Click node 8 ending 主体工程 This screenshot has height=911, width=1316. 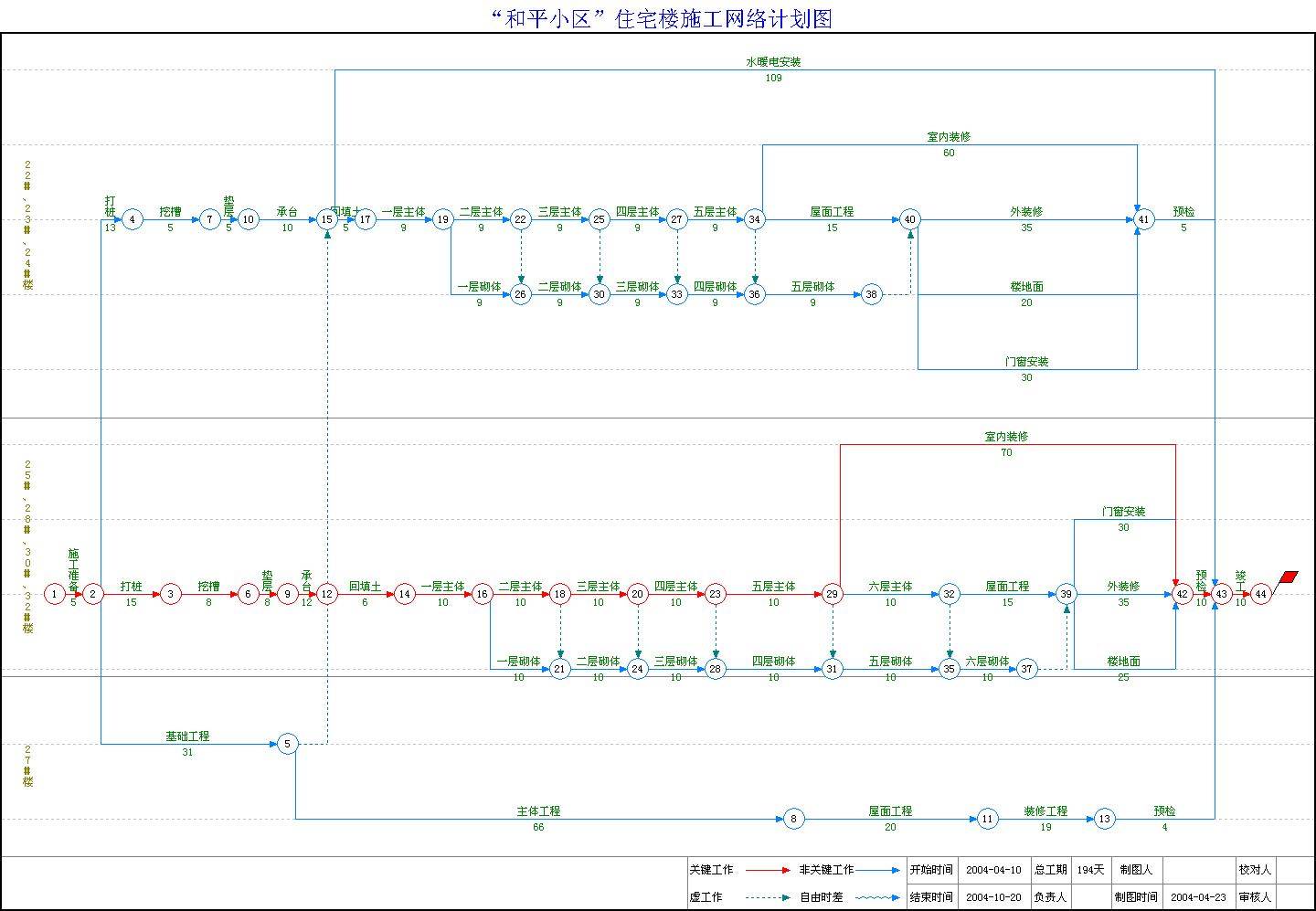tap(793, 819)
